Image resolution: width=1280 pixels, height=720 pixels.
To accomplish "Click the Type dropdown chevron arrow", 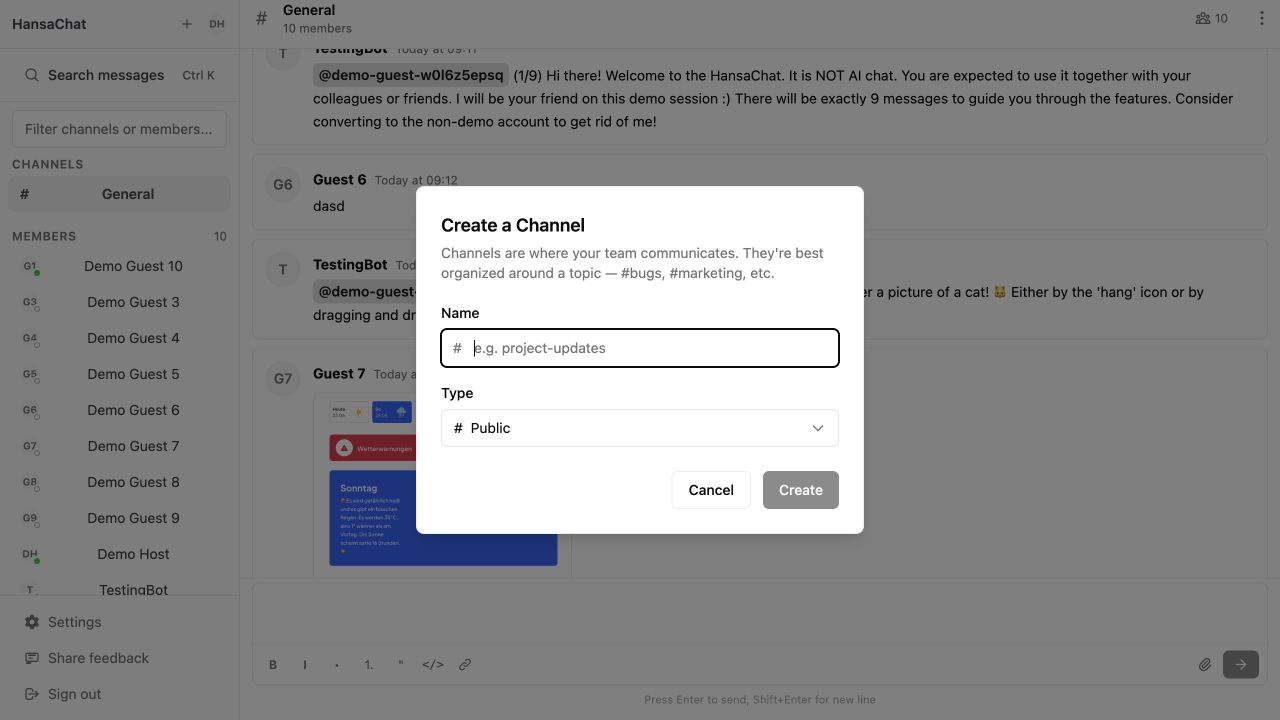I will (x=818, y=428).
